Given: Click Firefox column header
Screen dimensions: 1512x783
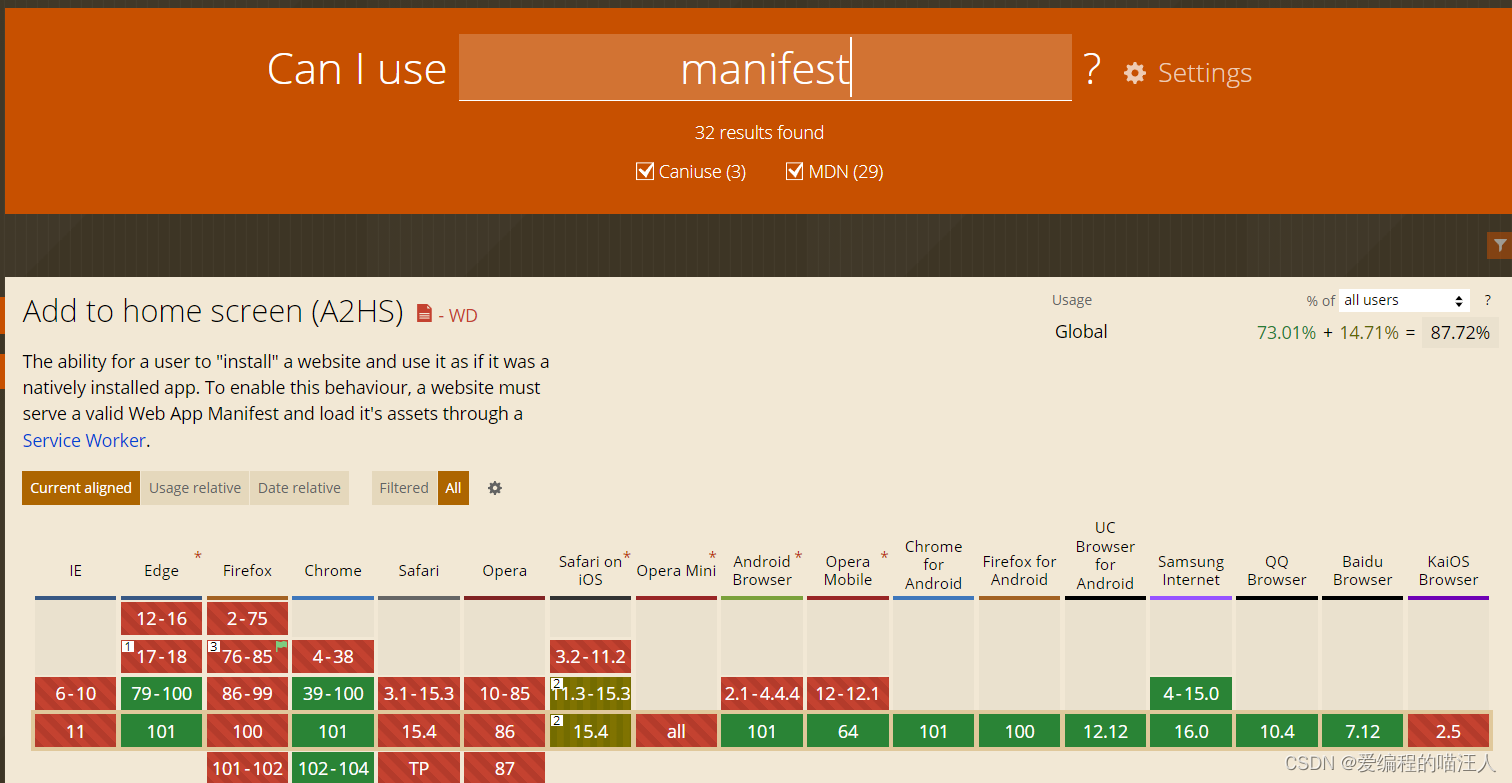Looking at the screenshot, I should pyautogui.click(x=247, y=571).
